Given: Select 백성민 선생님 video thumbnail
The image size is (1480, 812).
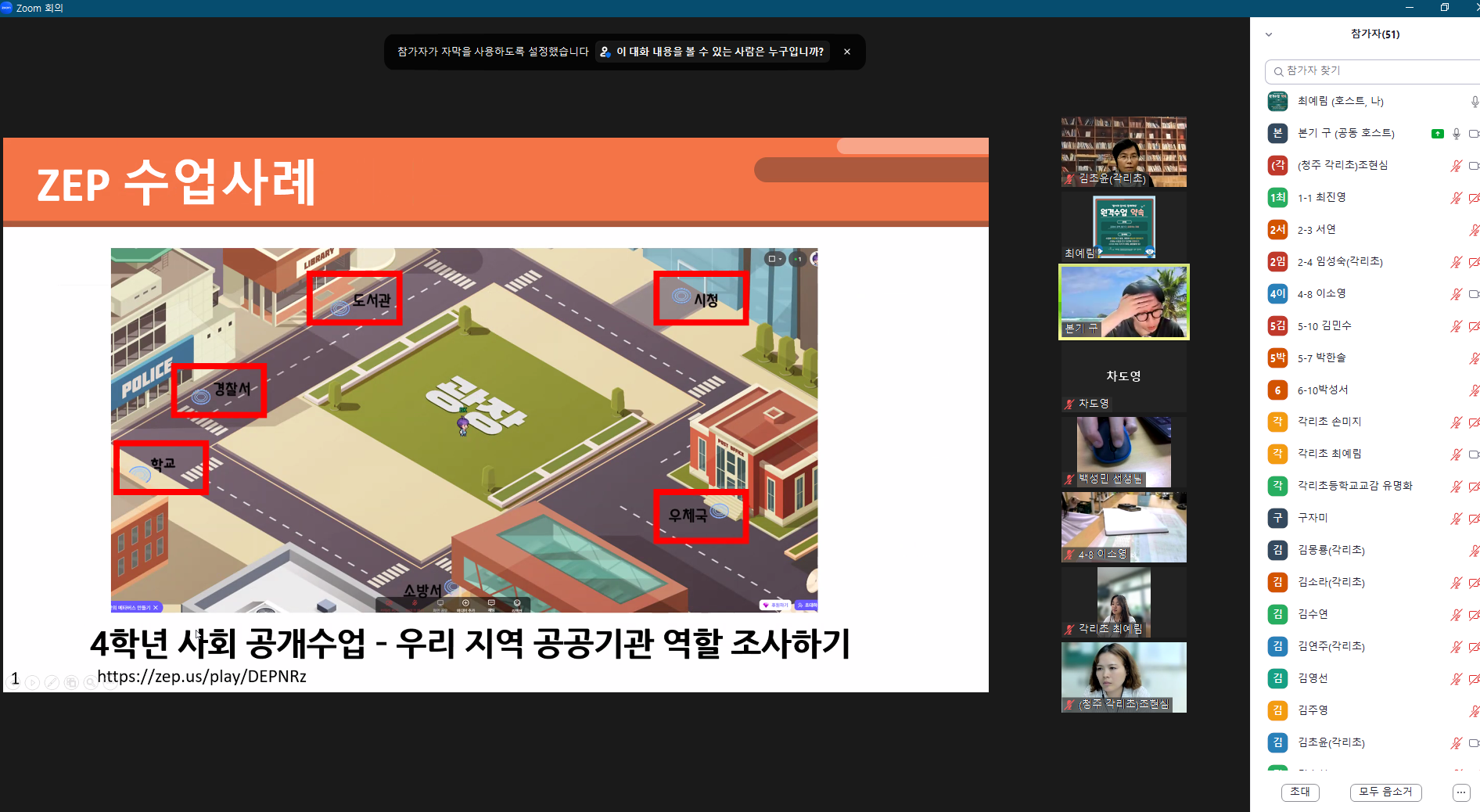Looking at the screenshot, I should tap(1123, 452).
